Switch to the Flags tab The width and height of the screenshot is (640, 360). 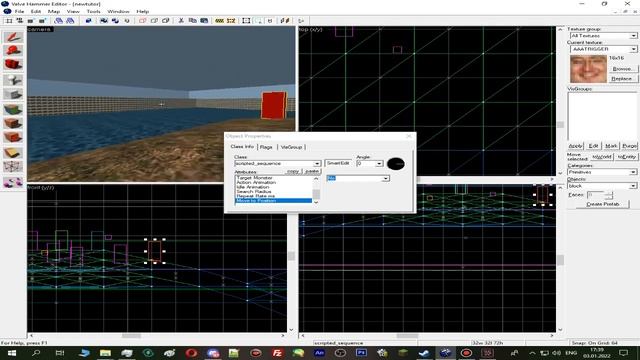pos(266,147)
